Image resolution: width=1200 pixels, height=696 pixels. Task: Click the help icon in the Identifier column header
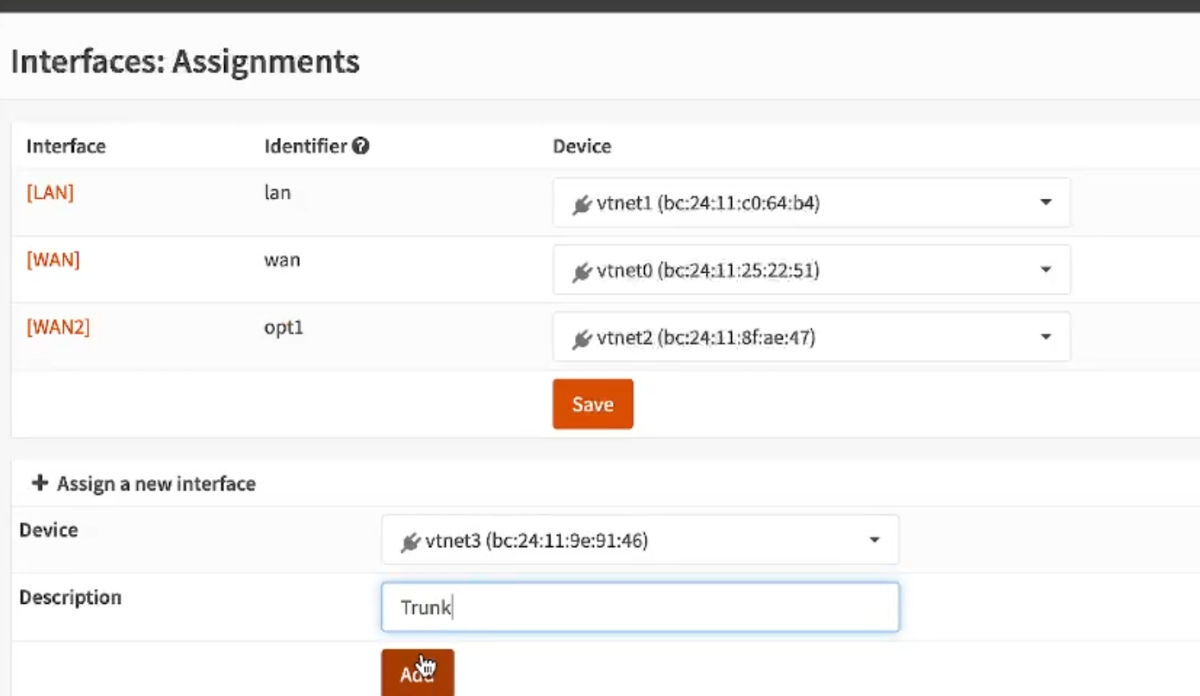(x=361, y=145)
